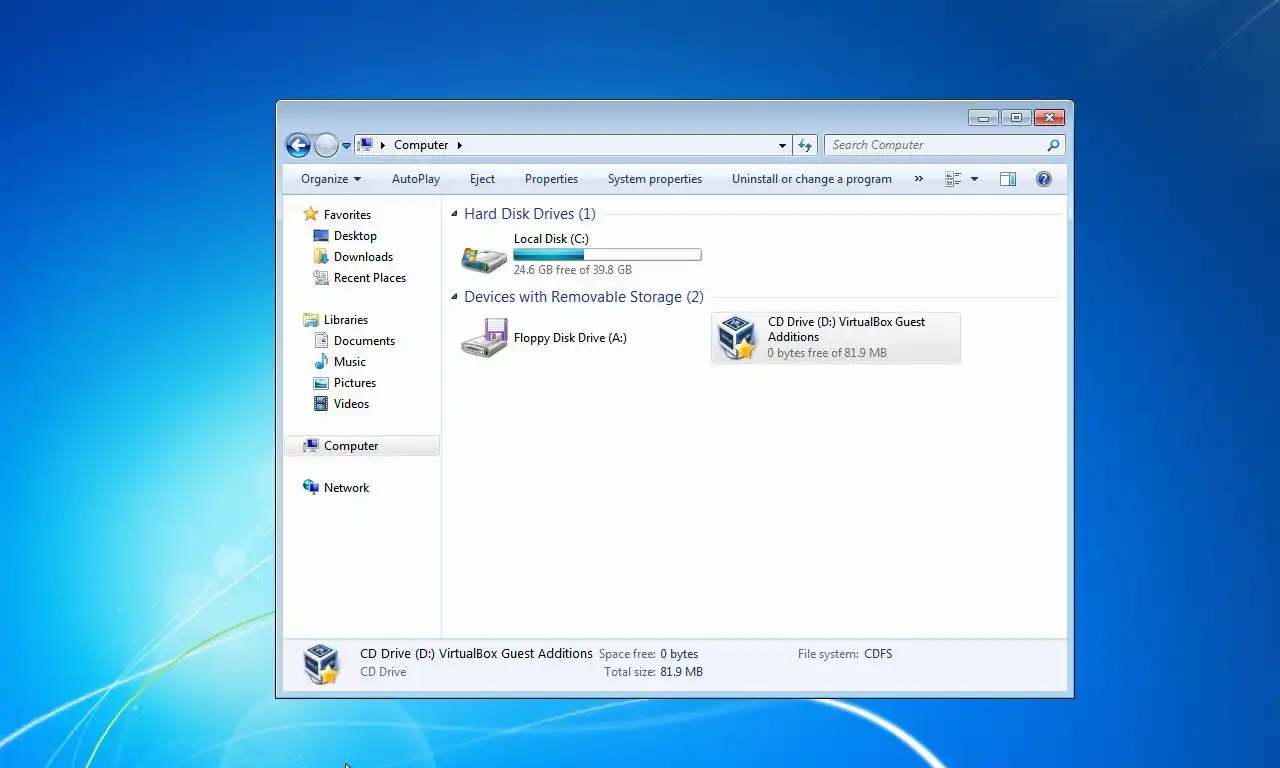Expand the address bar history dropdown
This screenshot has height=768, width=1280.
coord(782,145)
